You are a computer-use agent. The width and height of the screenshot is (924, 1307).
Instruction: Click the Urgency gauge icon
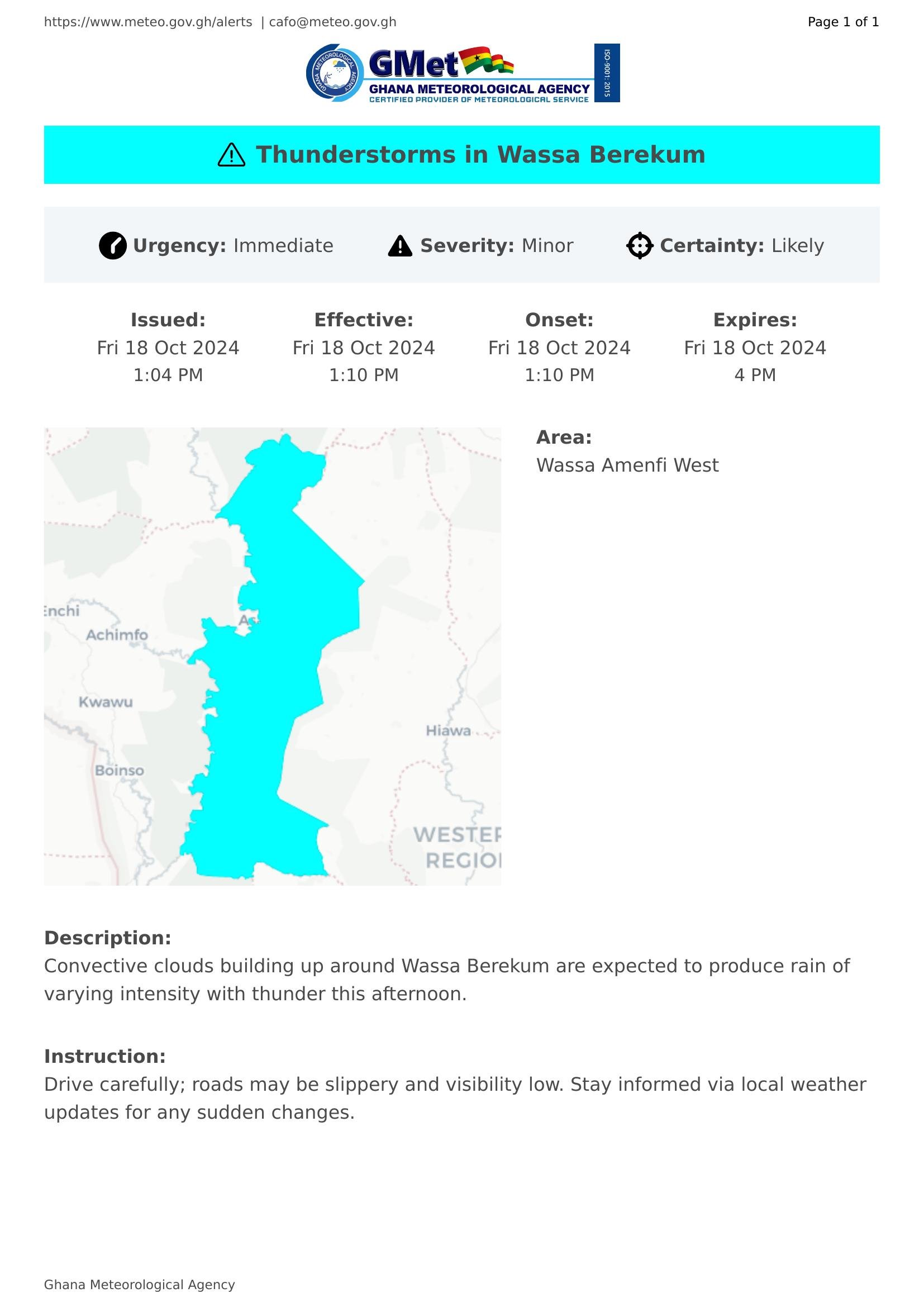[x=113, y=246]
